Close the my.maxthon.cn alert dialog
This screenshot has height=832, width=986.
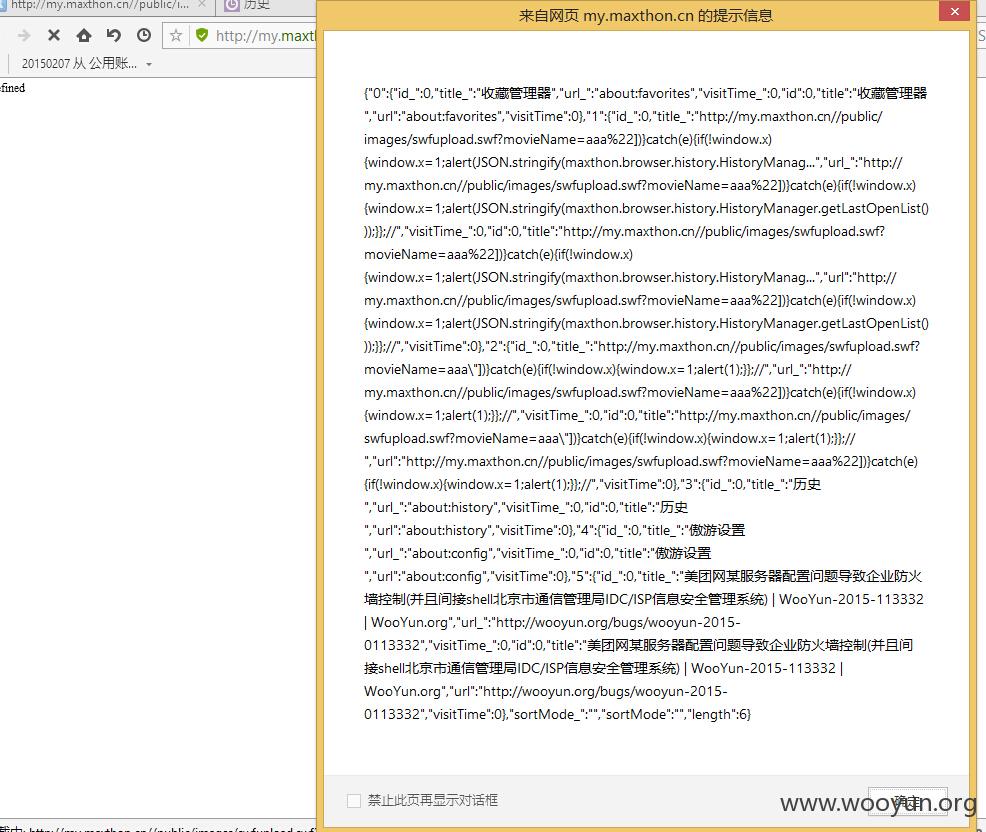[x=955, y=11]
